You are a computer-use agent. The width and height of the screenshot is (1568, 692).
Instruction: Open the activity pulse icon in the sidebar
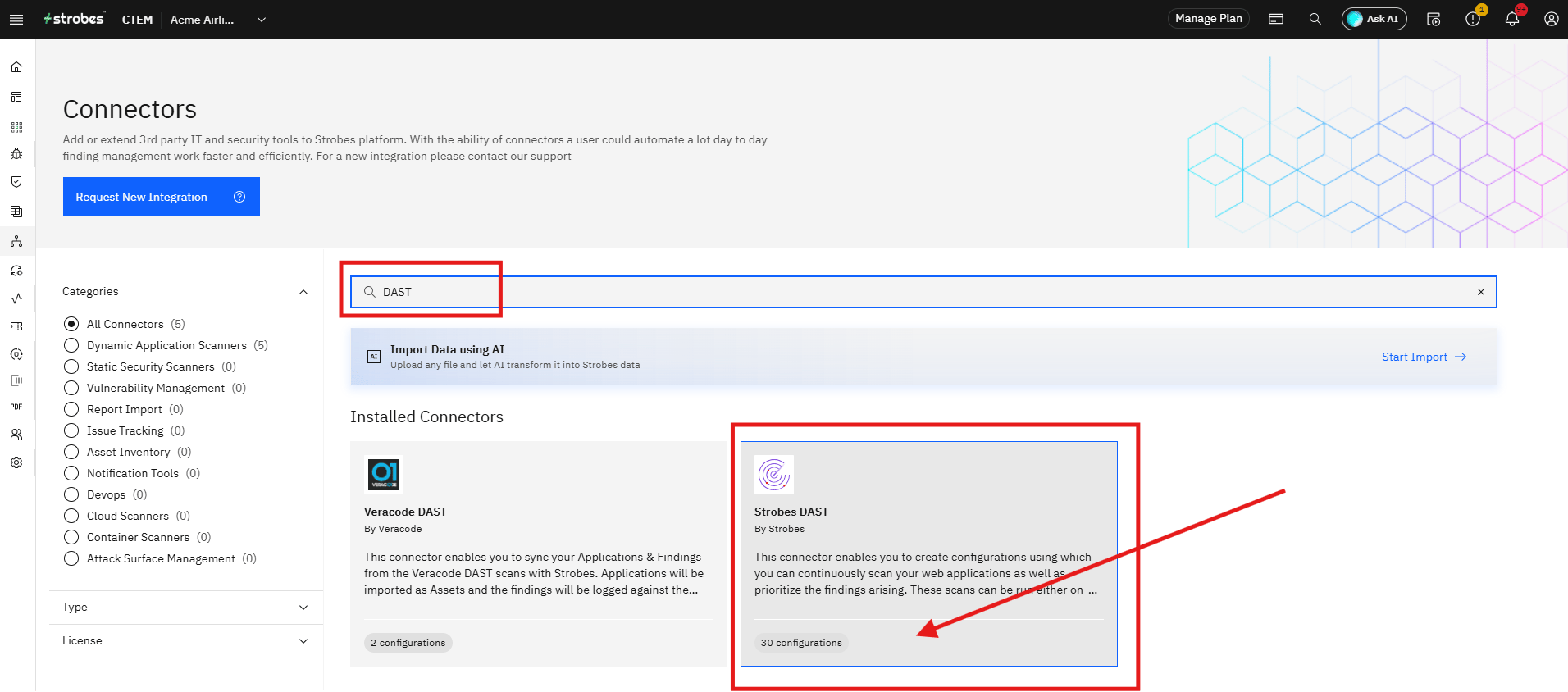coord(16,298)
